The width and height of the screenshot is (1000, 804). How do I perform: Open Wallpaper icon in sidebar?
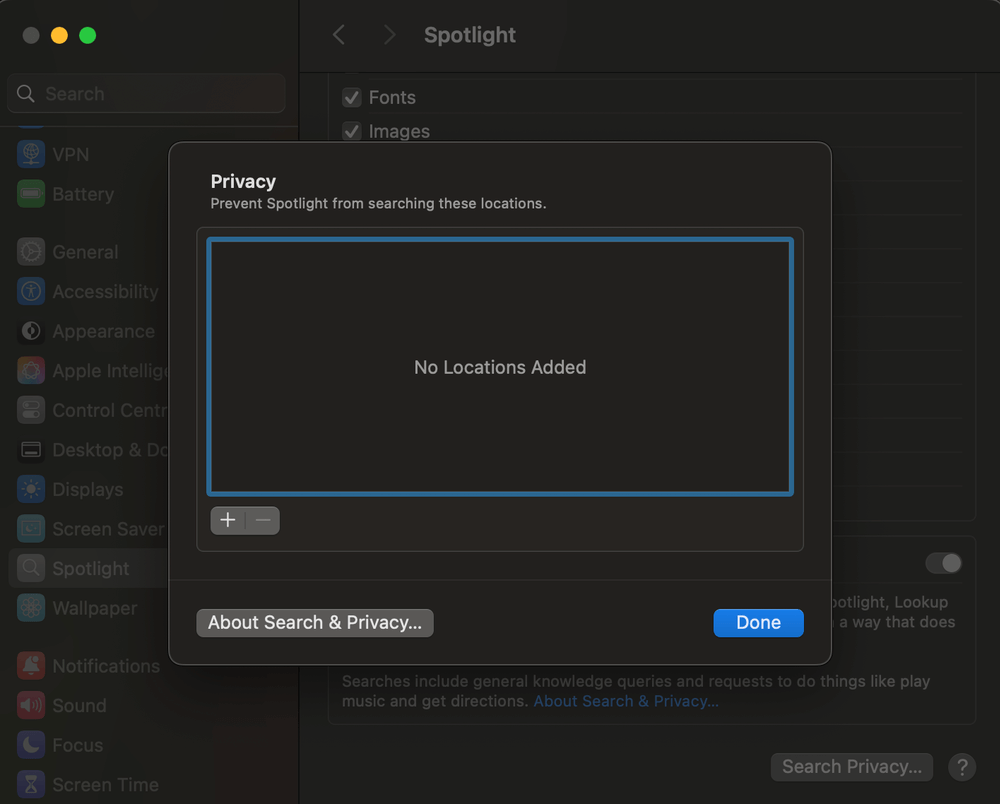(31, 608)
